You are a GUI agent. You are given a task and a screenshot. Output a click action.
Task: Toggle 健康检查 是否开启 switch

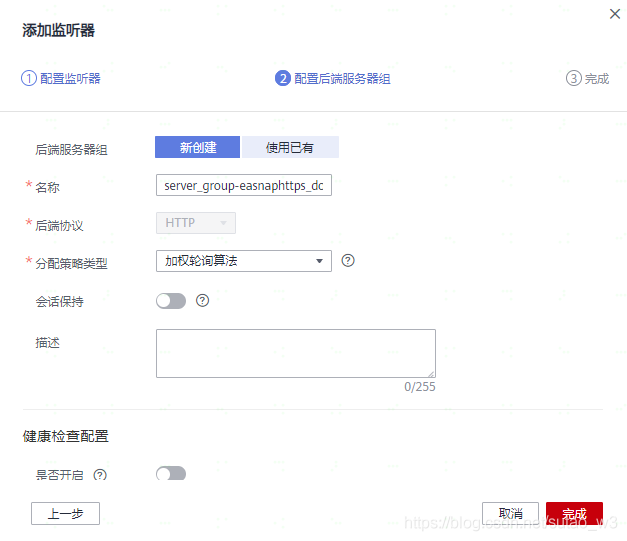coord(171,473)
